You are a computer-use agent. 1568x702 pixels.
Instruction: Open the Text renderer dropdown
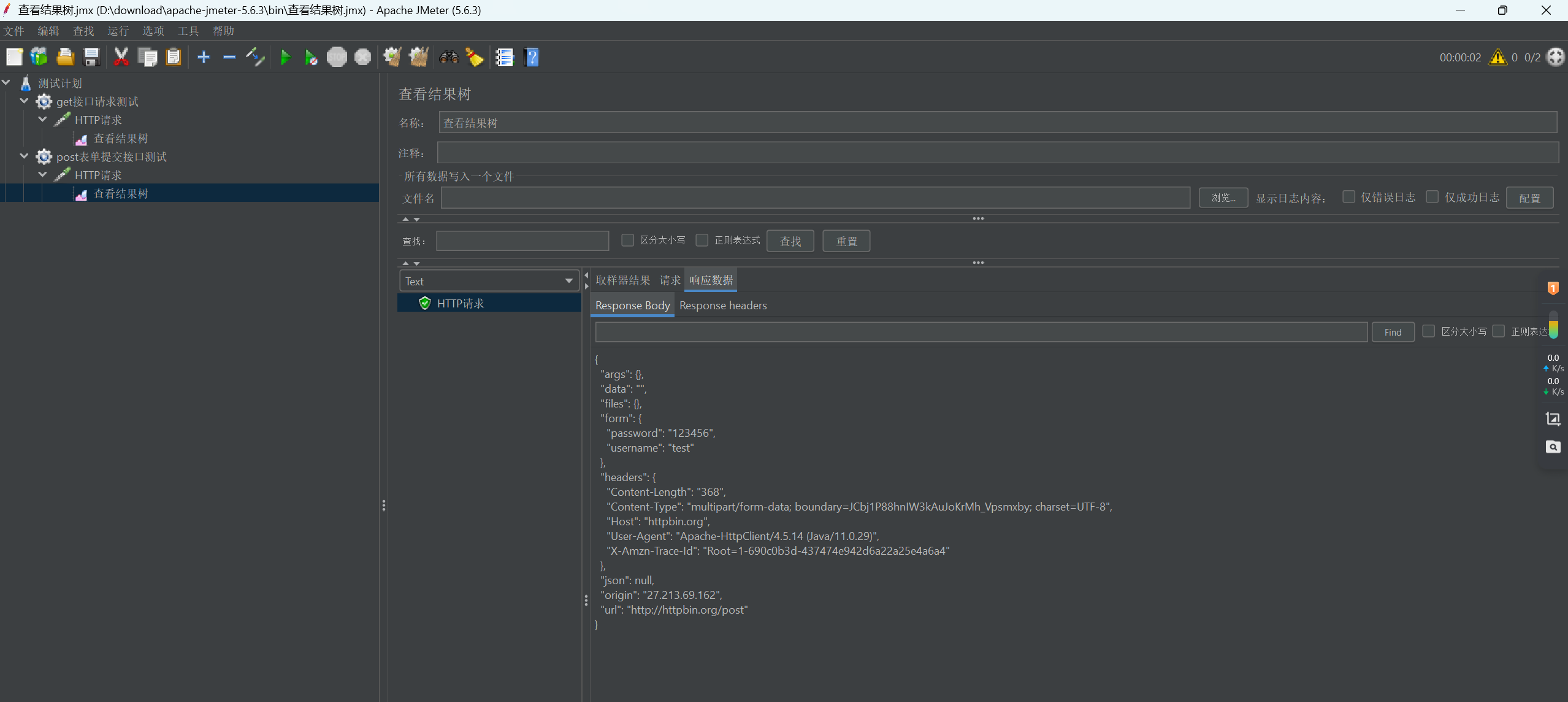click(489, 281)
